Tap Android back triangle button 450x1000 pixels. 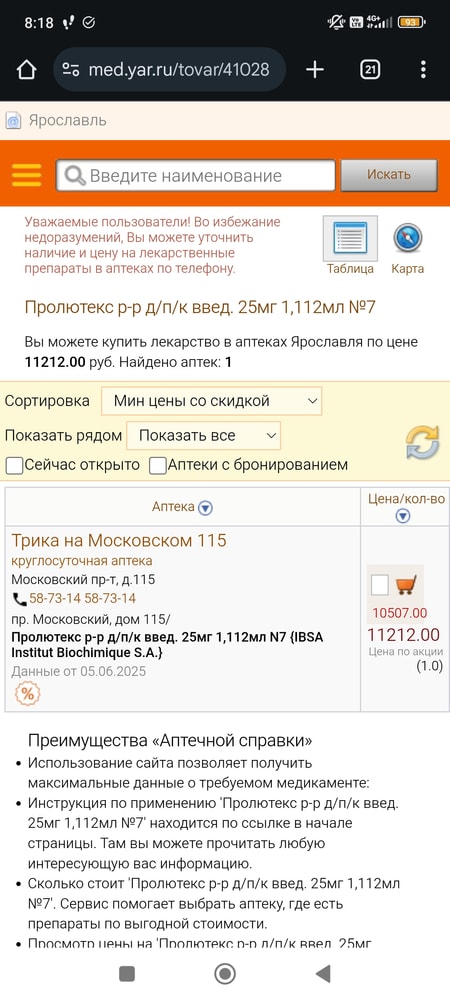[323, 974]
